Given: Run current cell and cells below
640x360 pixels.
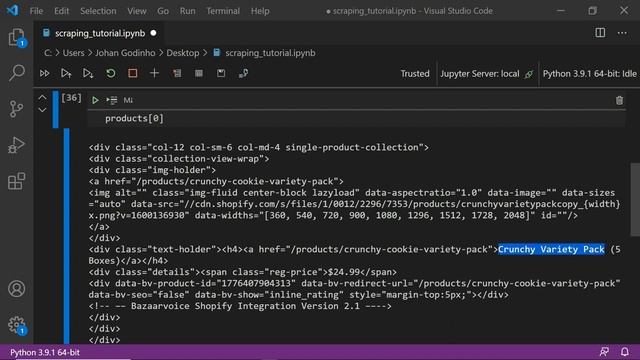Looking at the screenshot, I should 88,73.
